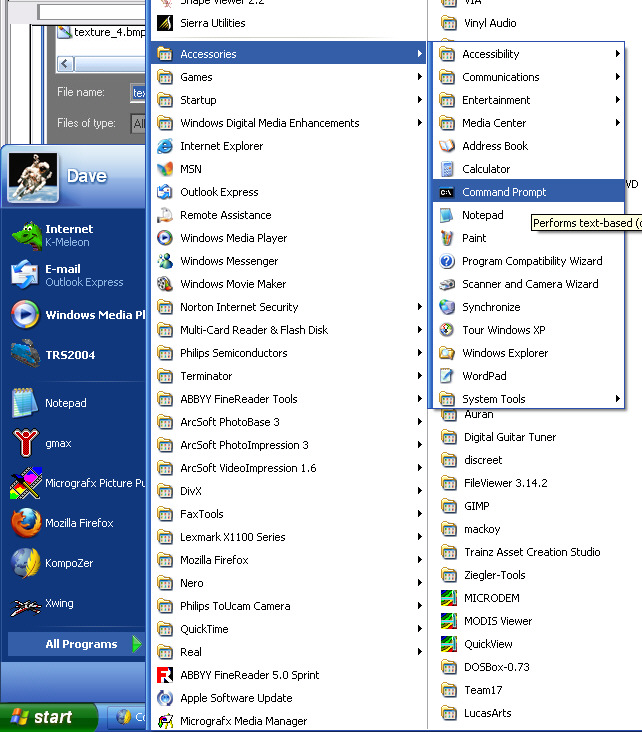Image resolution: width=642 pixels, height=732 pixels.
Task: Launch Windows Movie Maker icon
Action: click(x=165, y=284)
